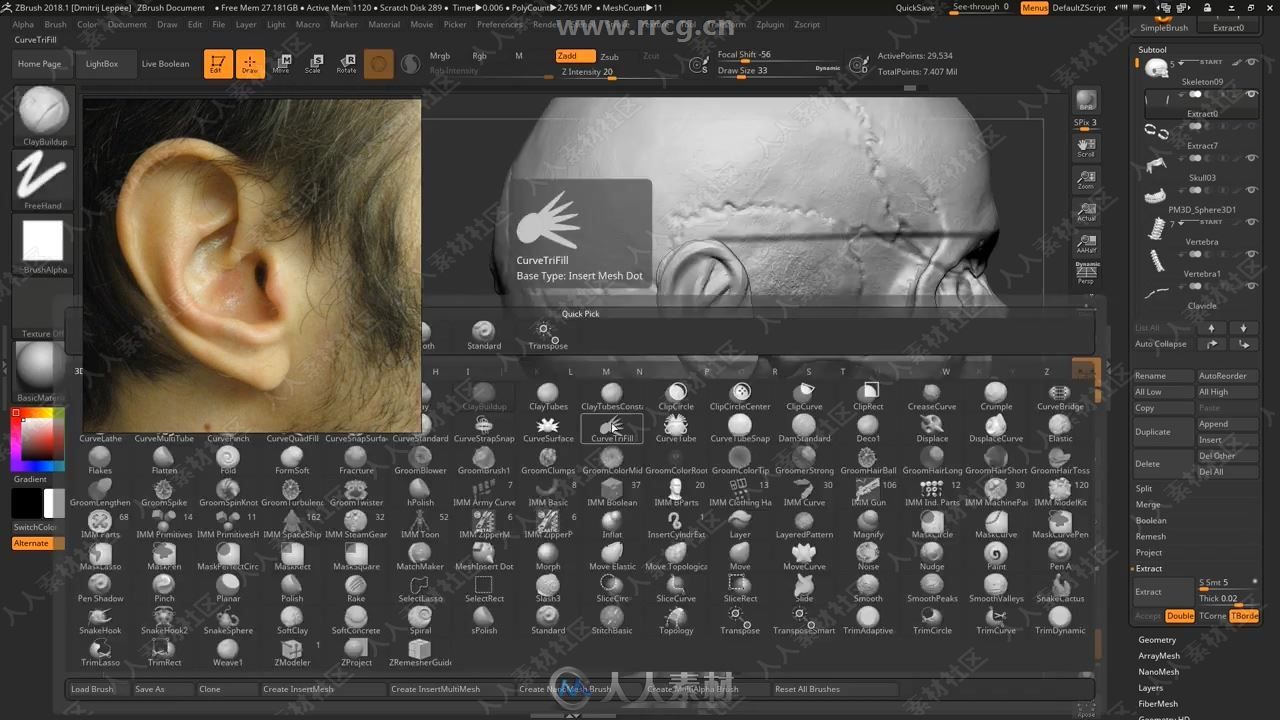1280x720 pixels.
Task: Open the ClayBuildup brush thumbnail
Action: click(x=44, y=116)
